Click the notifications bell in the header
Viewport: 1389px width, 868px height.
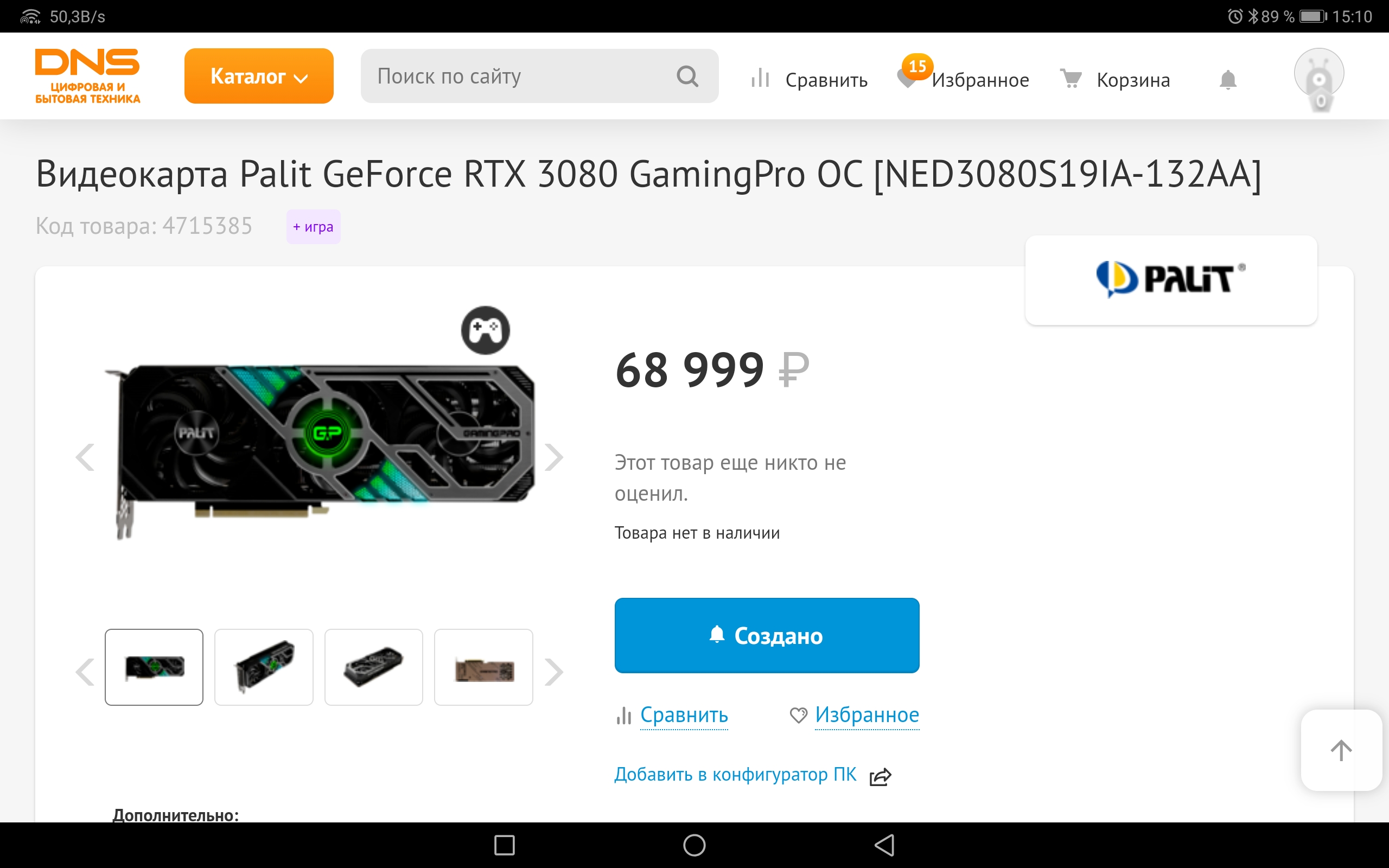point(1228,79)
